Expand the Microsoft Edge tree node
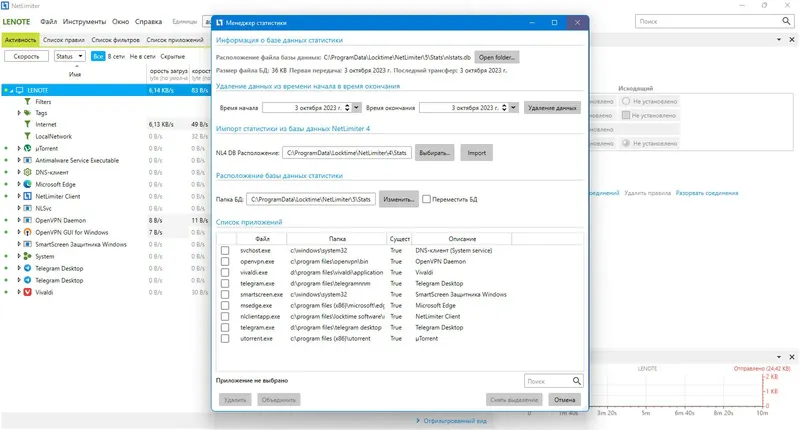The height and width of the screenshot is (430, 800). [x=19, y=184]
